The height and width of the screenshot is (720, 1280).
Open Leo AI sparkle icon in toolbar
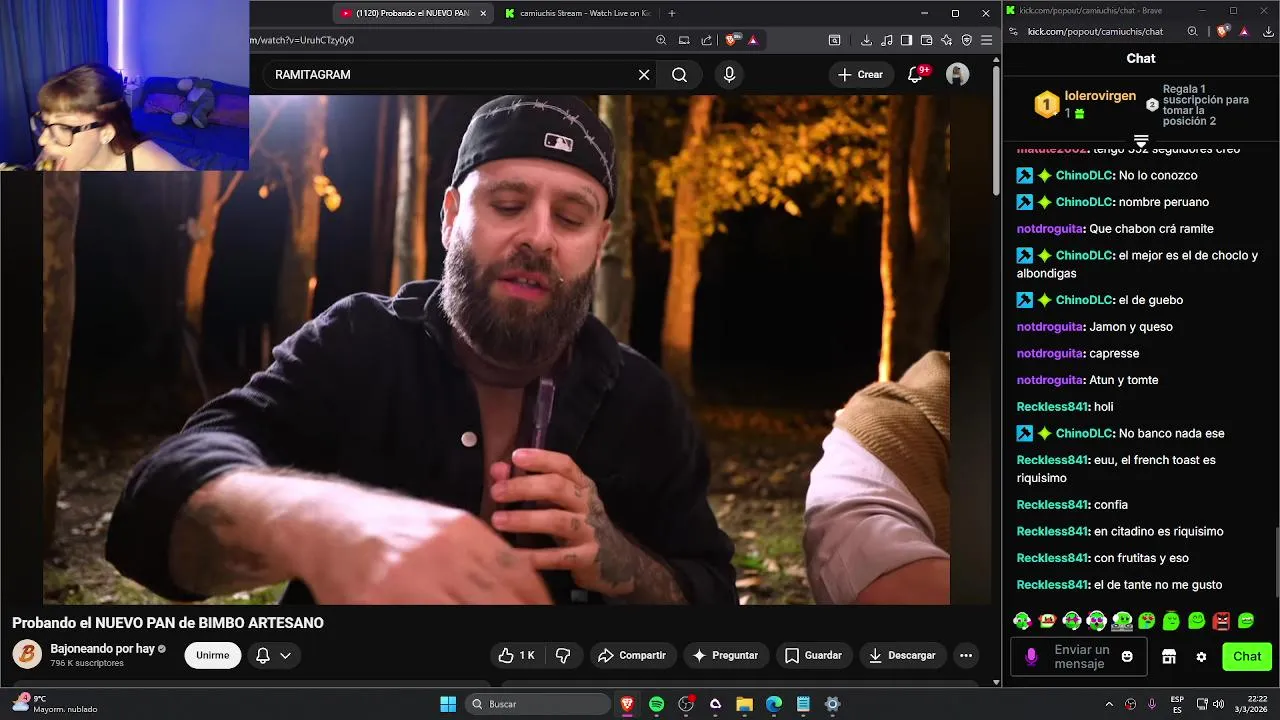pyautogui.click(x=946, y=40)
